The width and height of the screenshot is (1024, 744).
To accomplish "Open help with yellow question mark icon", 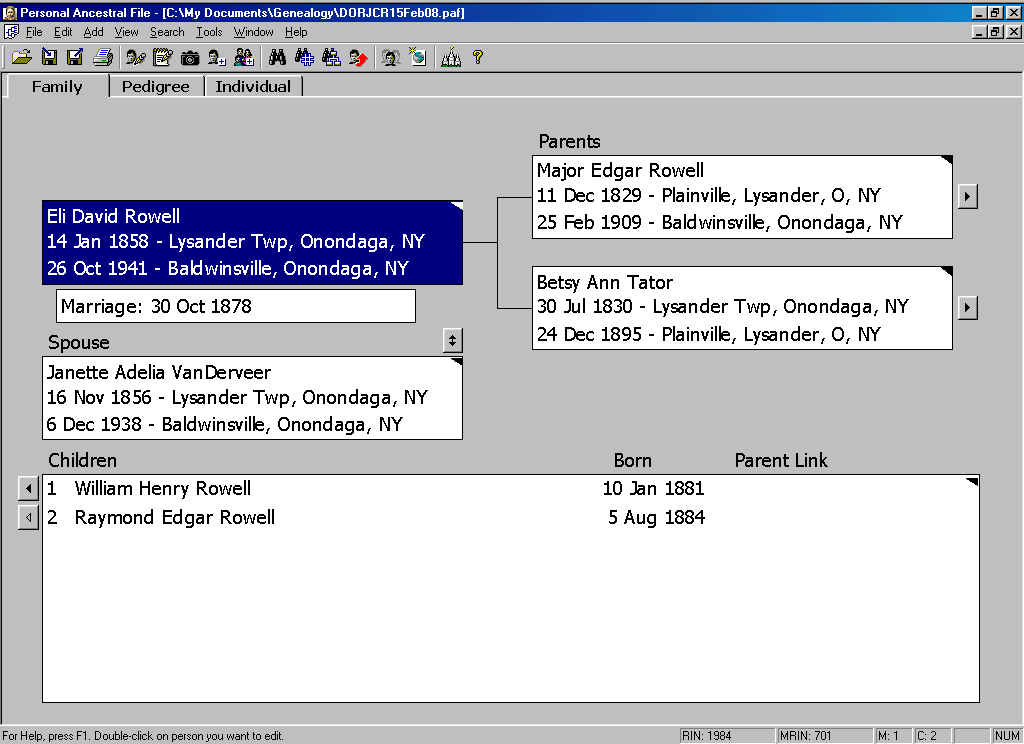I will [x=477, y=57].
